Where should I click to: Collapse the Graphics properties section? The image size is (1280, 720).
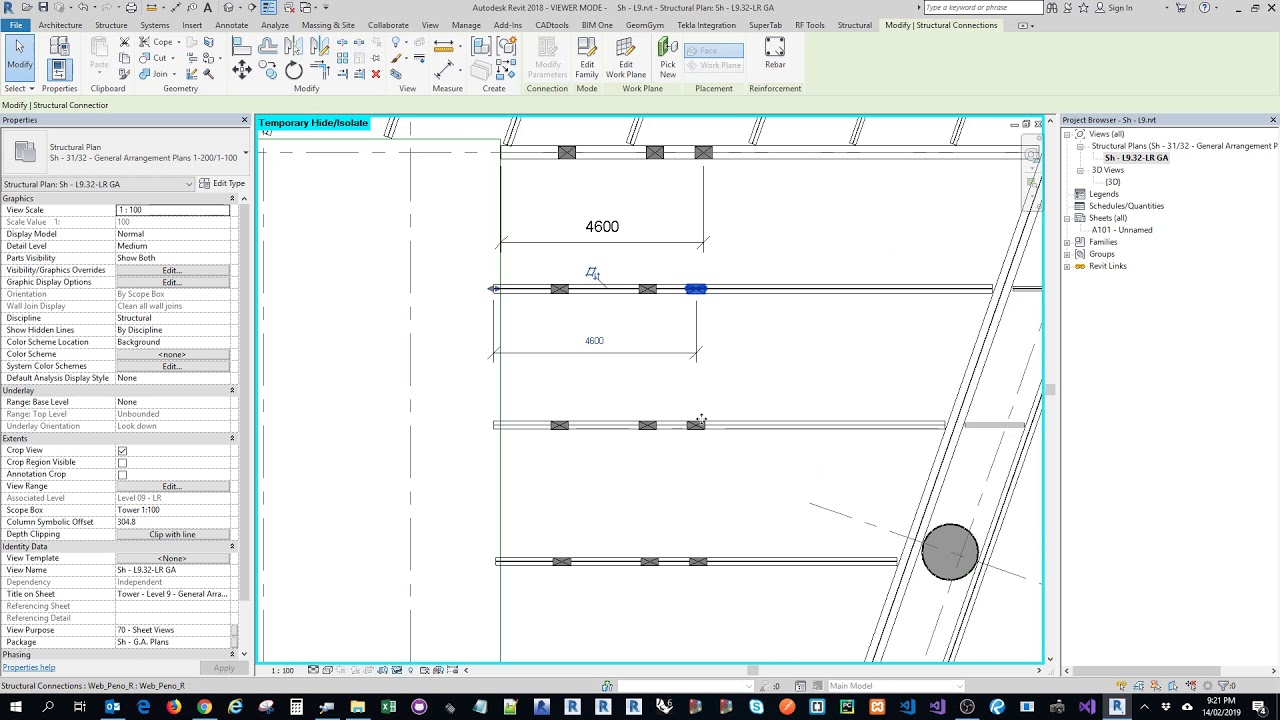[233, 198]
